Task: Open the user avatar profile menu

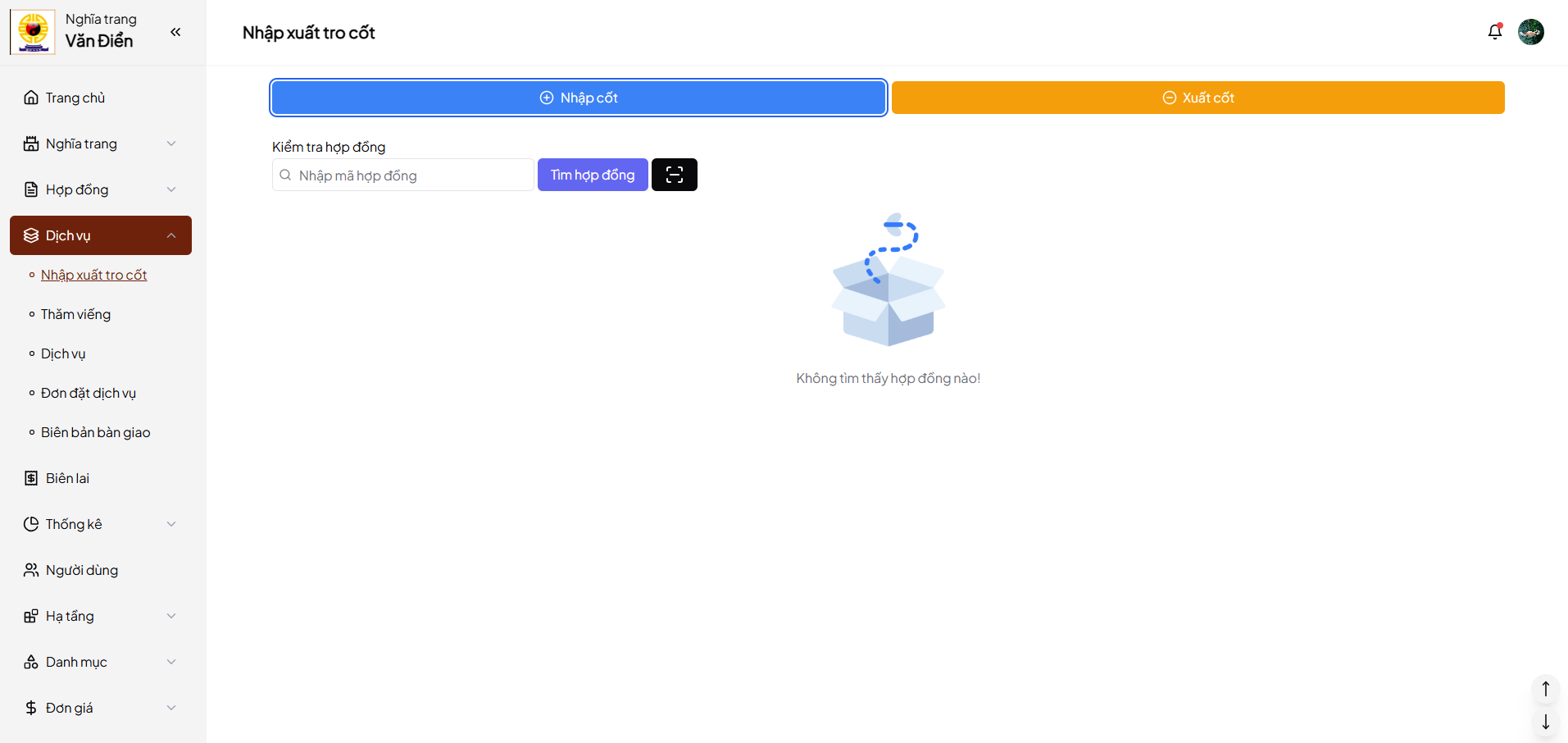Action: [1530, 32]
